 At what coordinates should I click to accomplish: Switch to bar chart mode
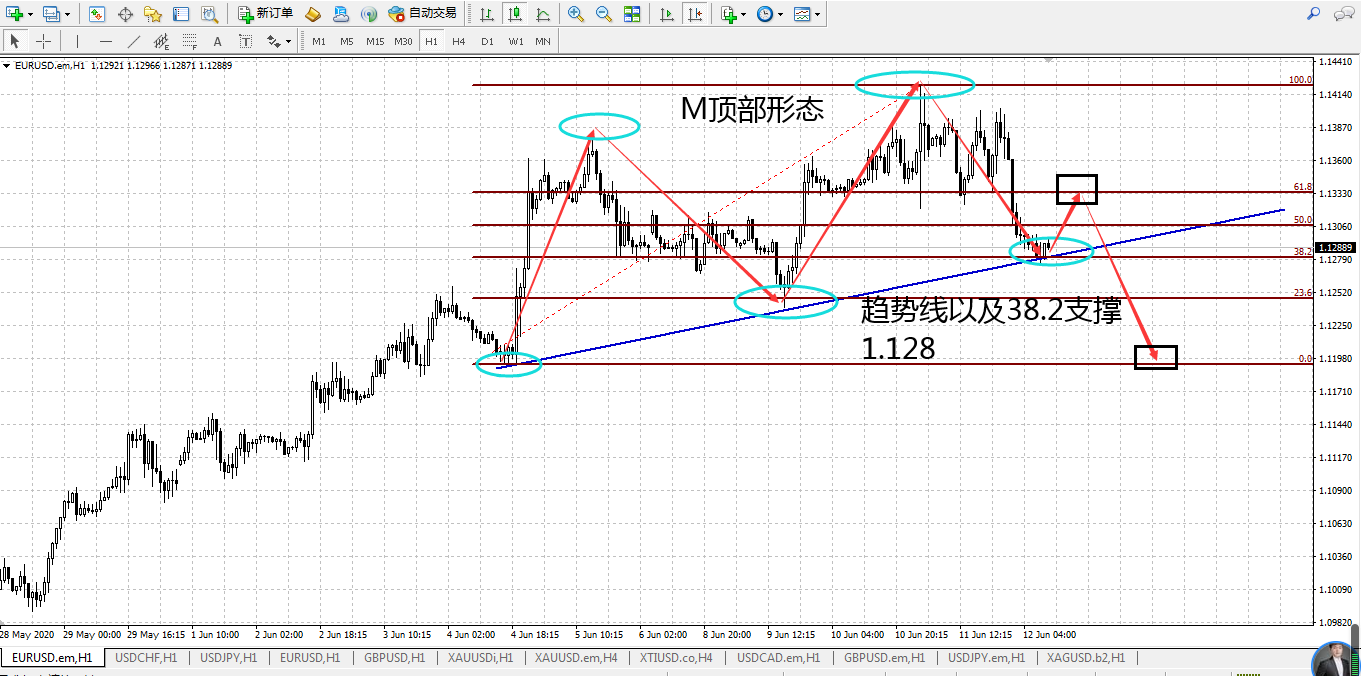(x=486, y=14)
